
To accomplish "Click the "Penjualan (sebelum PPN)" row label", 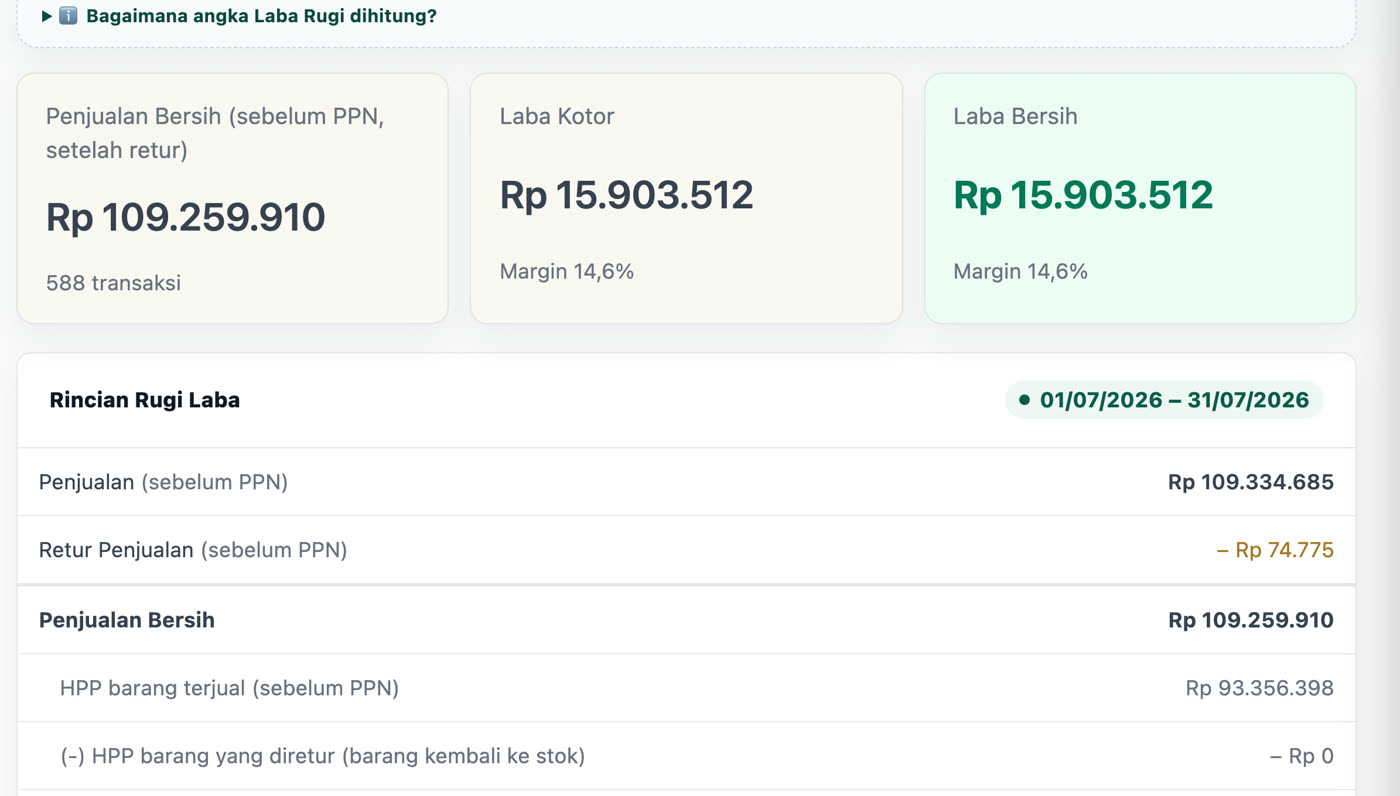I will (x=163, y=482).
